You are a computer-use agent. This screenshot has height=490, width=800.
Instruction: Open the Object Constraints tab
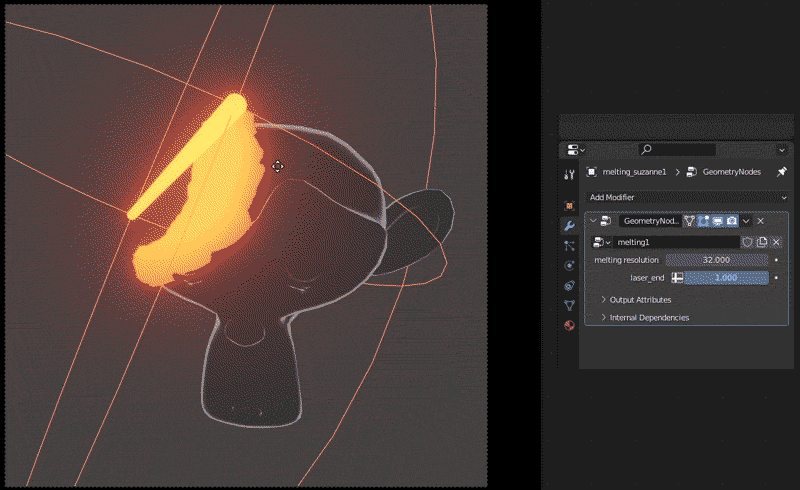pyautogui.click(x=569, y=285)
